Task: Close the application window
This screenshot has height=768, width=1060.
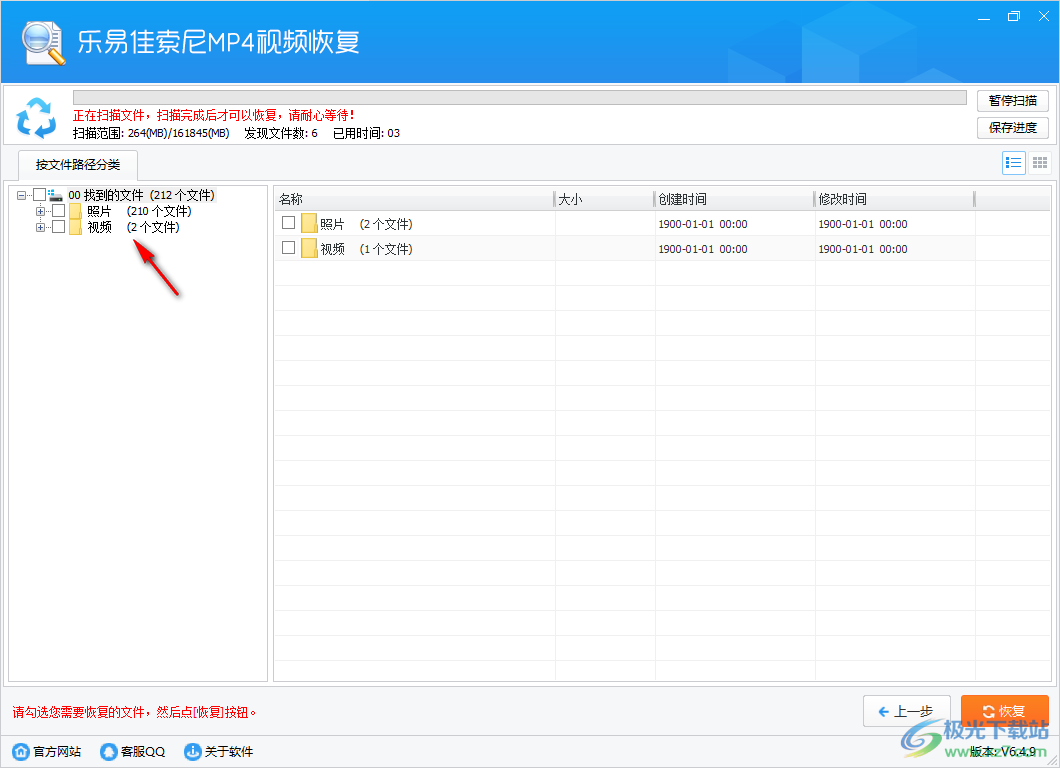Action: click(x=1044, y=17)
